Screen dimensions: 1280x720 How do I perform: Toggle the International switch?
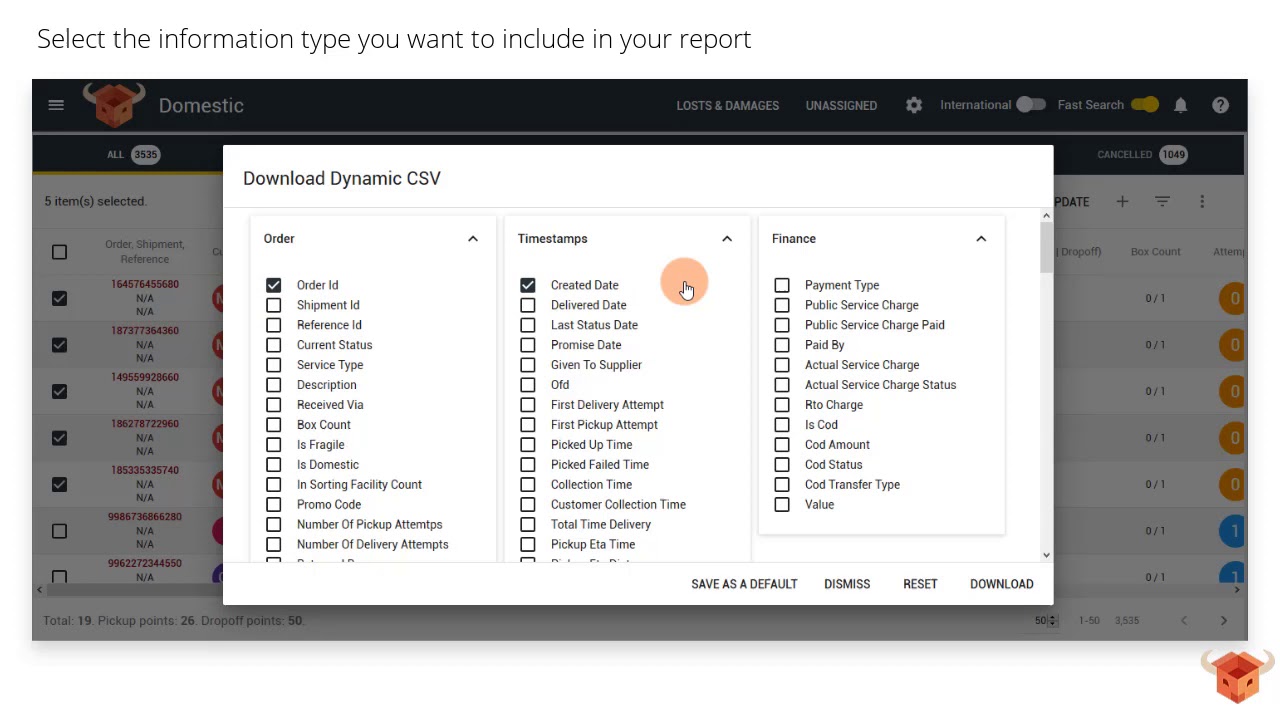pyautogui.click(x=1031, y=105)
